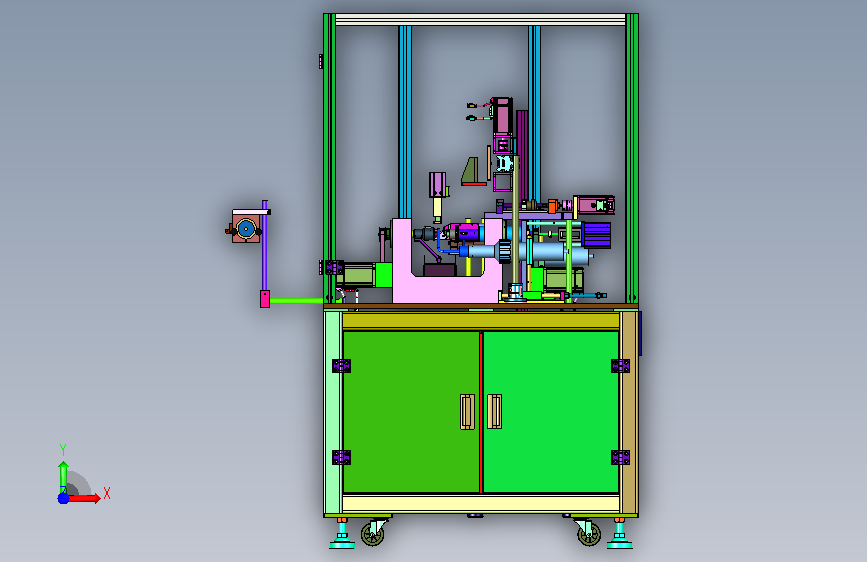Viewport: 867px width, 562px height.
Task: Select the red strip between cabinet doors
Action: click(482, 412)
